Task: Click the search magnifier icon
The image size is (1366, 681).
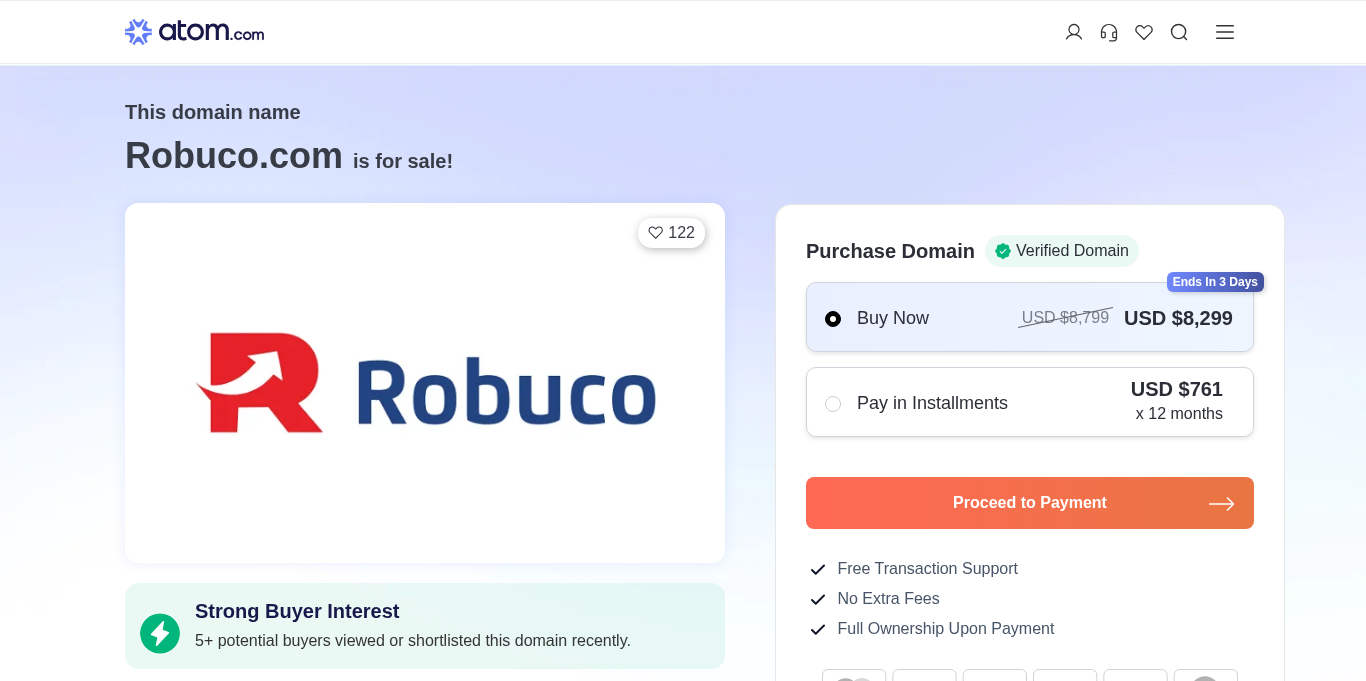Action: click(1179, 32)
